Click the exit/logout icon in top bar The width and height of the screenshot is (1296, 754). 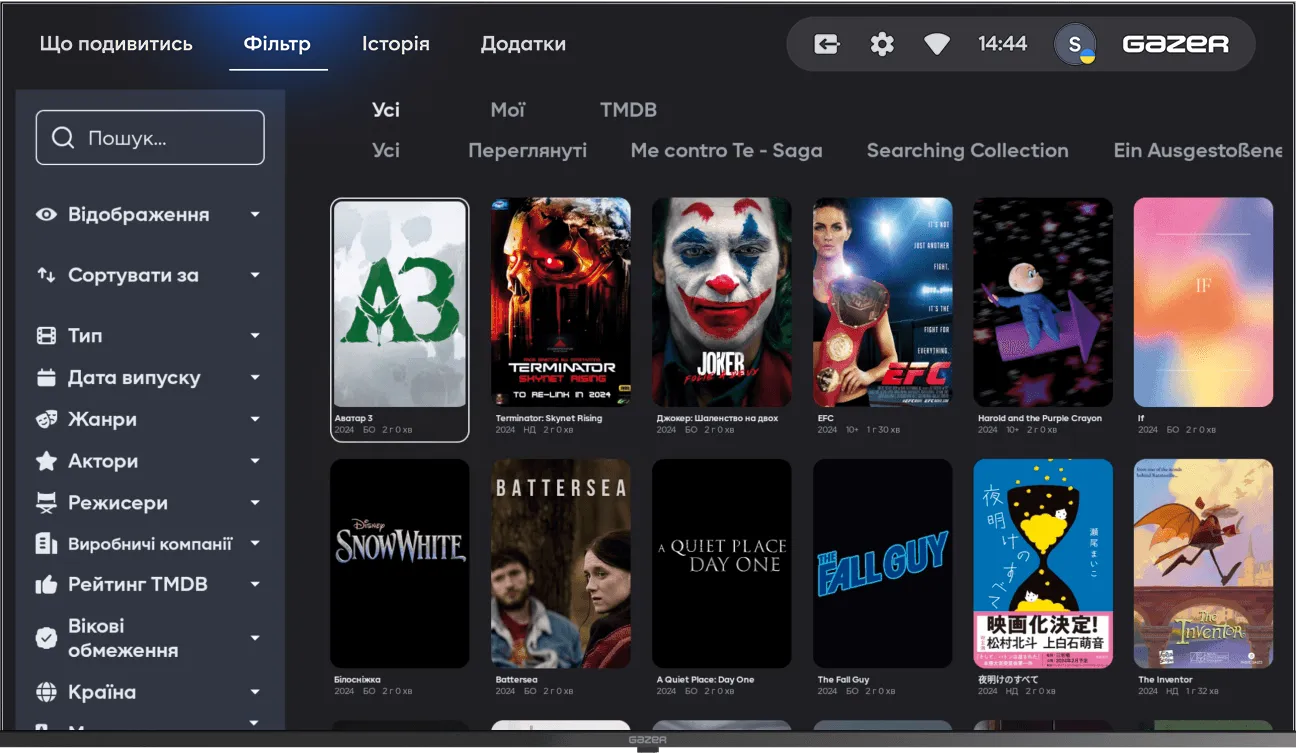click(826, 44)
